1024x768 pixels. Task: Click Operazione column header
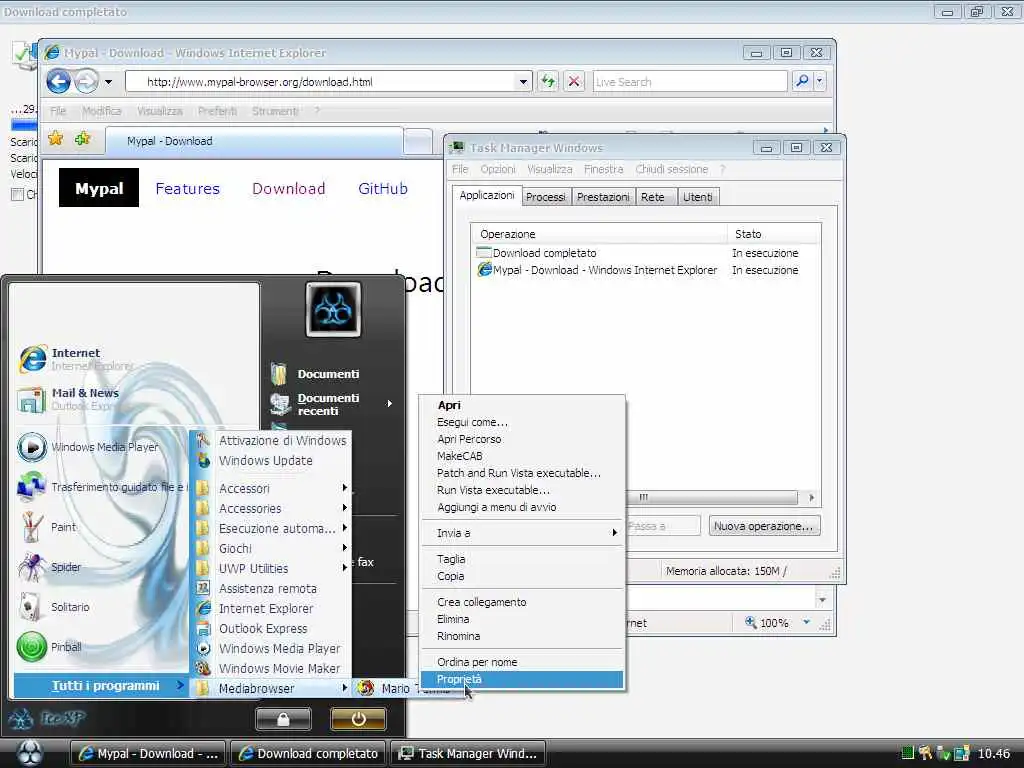coord(600,234)
